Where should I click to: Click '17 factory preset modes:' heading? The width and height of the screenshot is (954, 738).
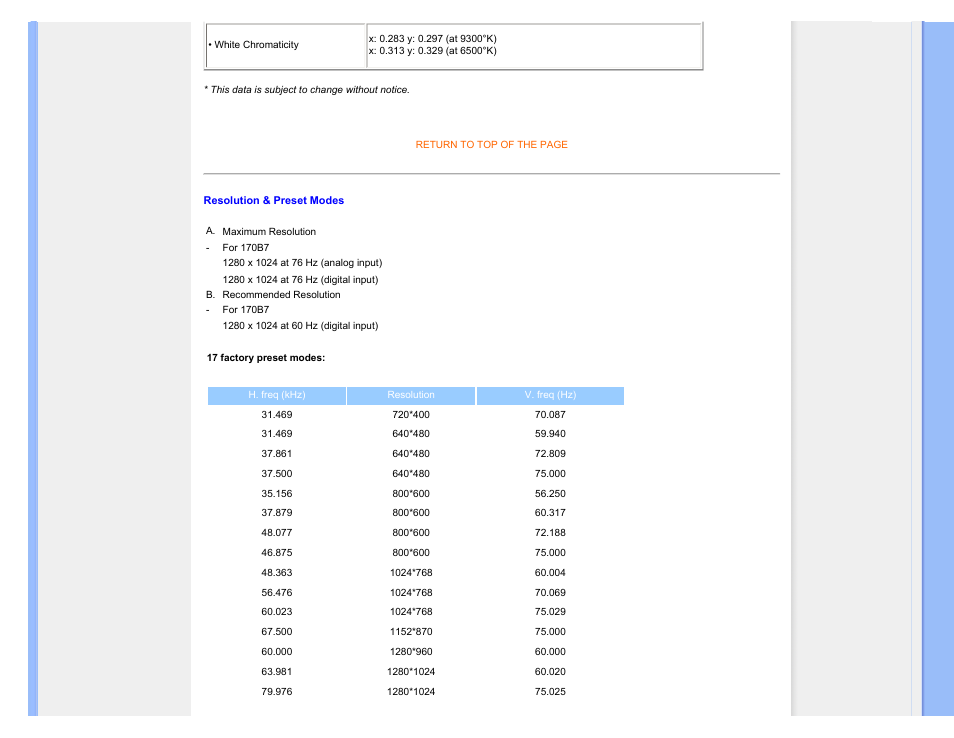coord(266,358)
